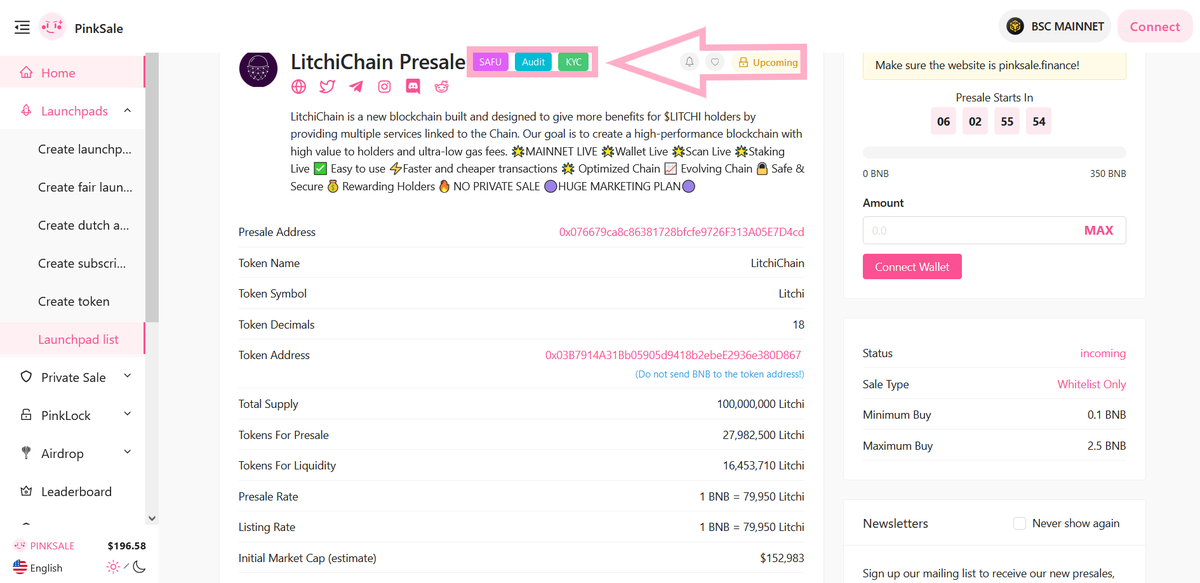
Task: Click the SAFU badge
Action: [x=490, y=62]
